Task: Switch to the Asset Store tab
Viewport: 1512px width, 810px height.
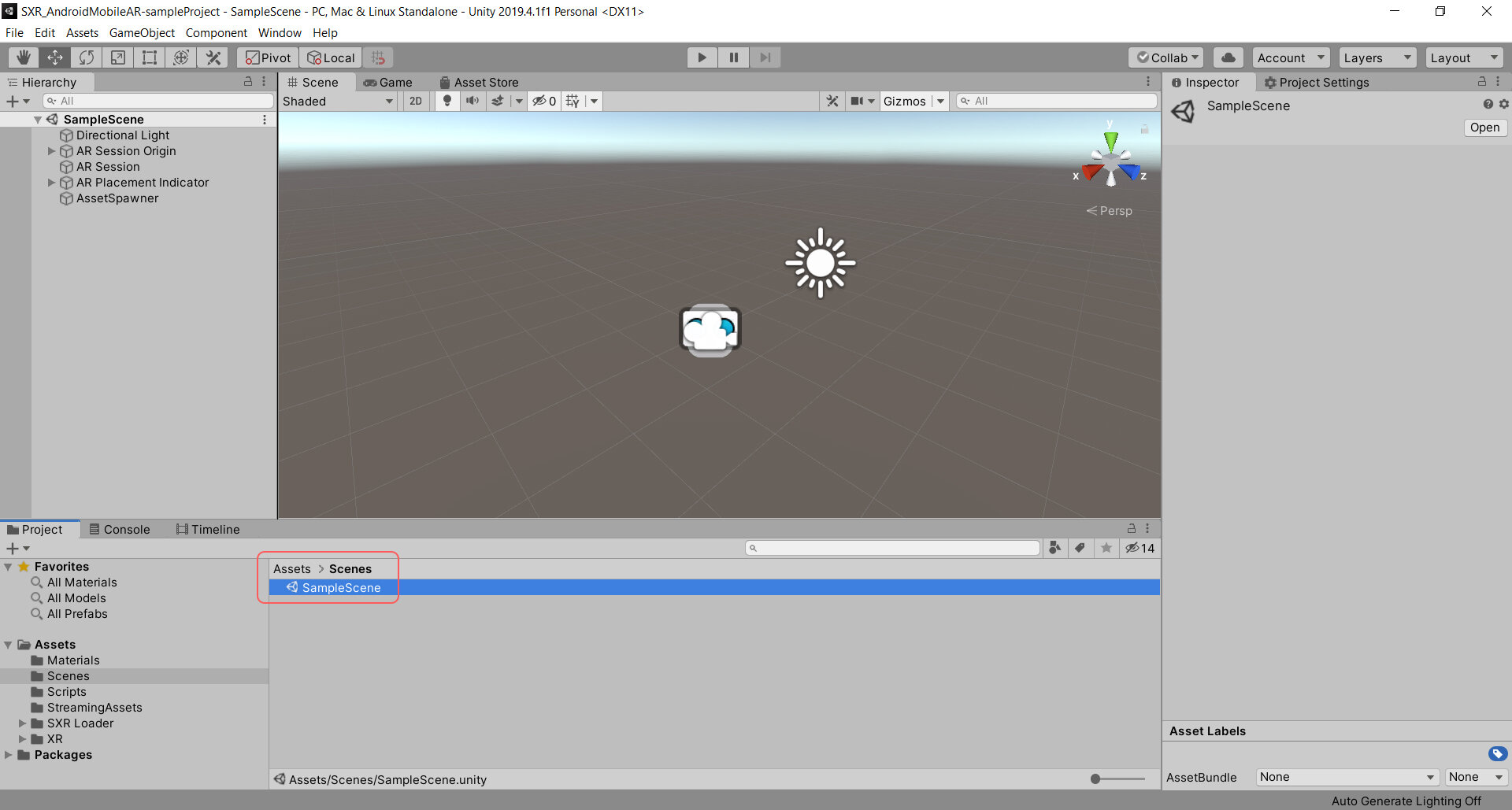Action: 479,82
